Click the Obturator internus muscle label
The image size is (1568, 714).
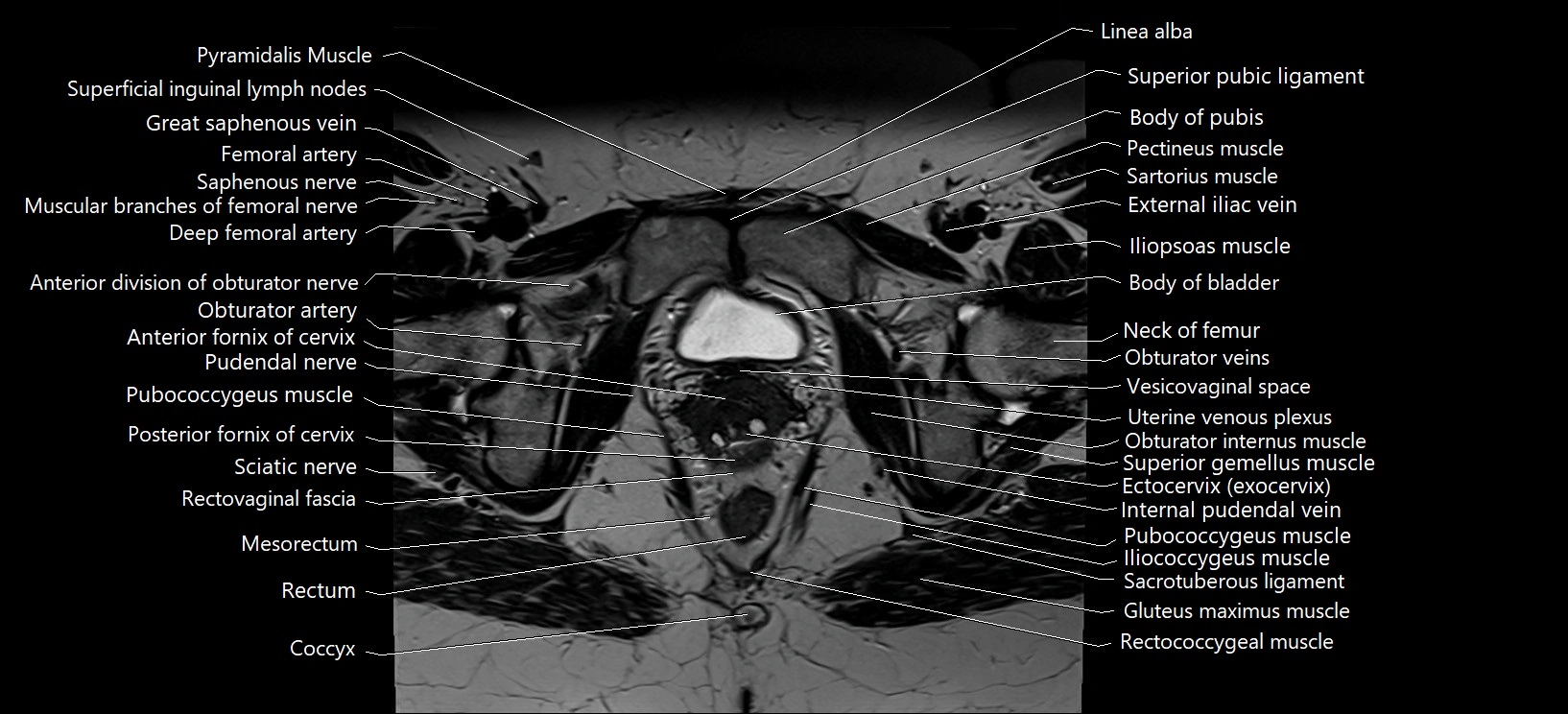tap(1246, 441)
